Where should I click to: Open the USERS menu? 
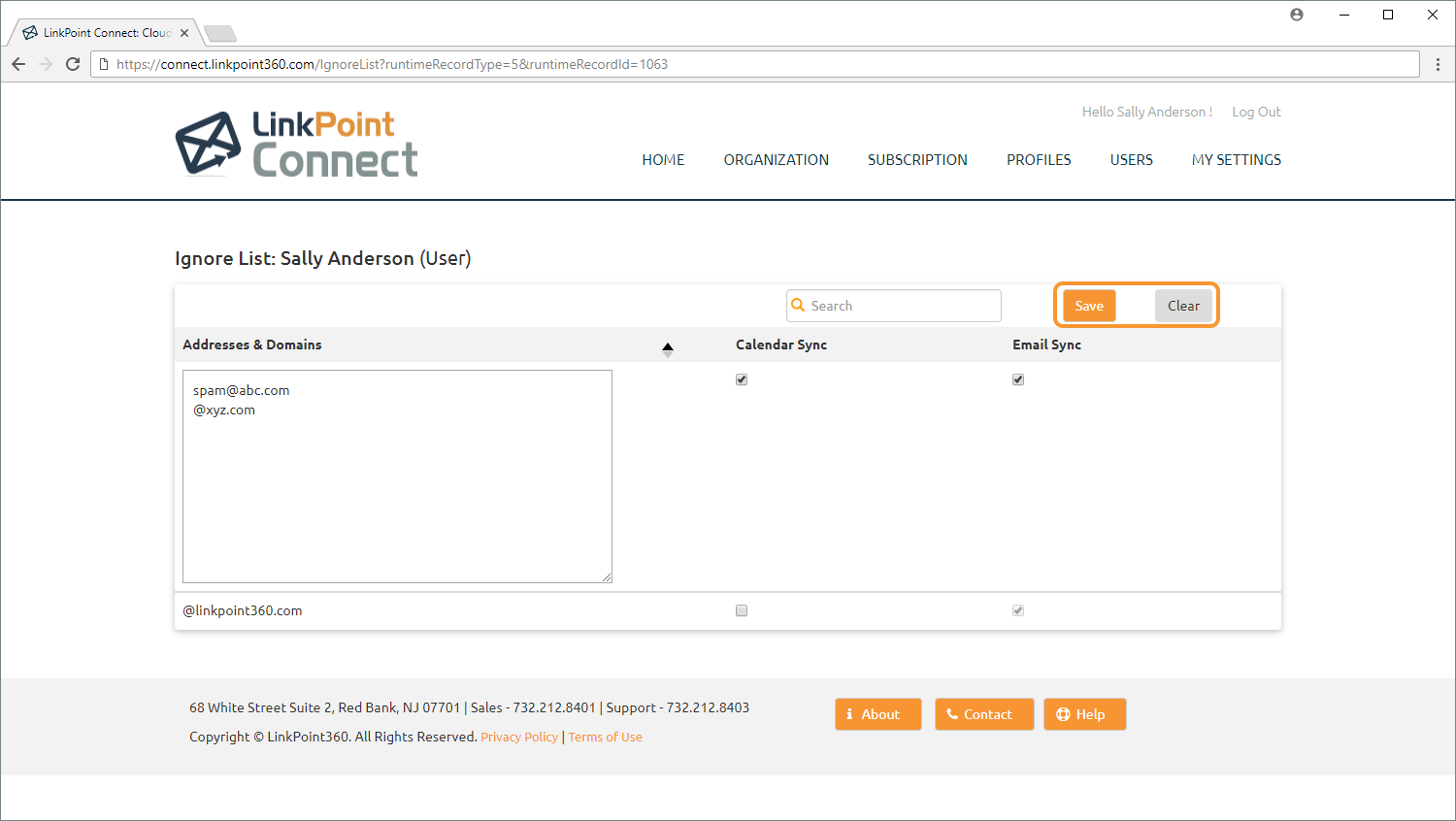pos(1132,160)
